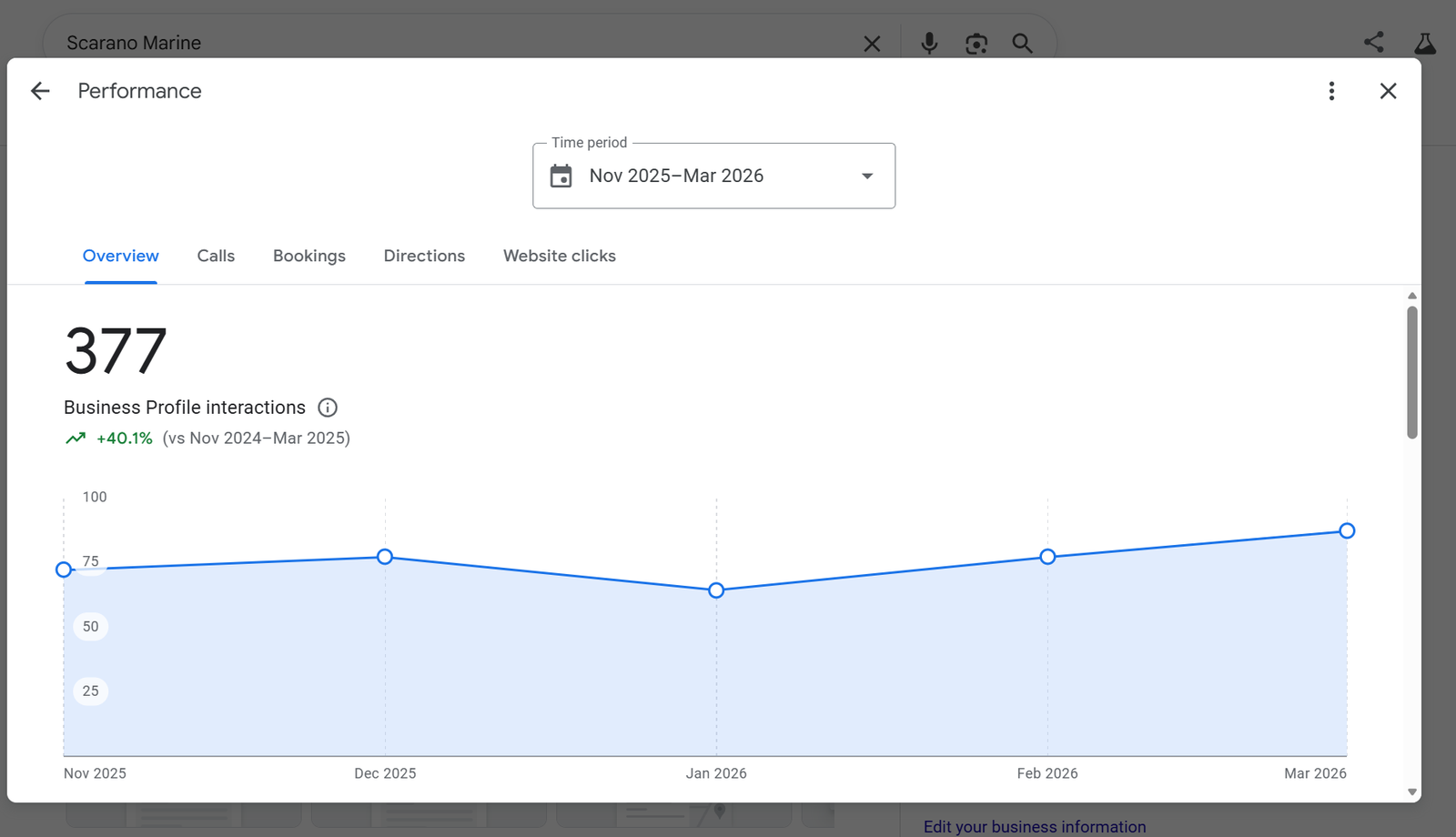
Task: Clear the Scarano Marine search text
Action: pos(872,43)
